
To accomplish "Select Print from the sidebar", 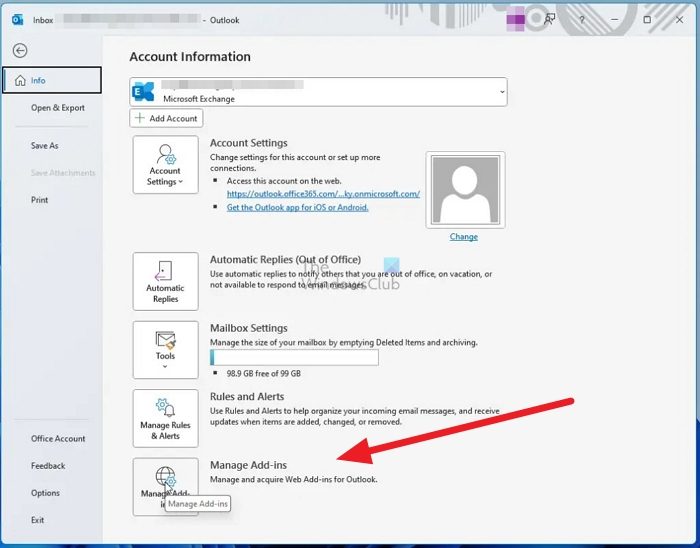I will 39,200.
